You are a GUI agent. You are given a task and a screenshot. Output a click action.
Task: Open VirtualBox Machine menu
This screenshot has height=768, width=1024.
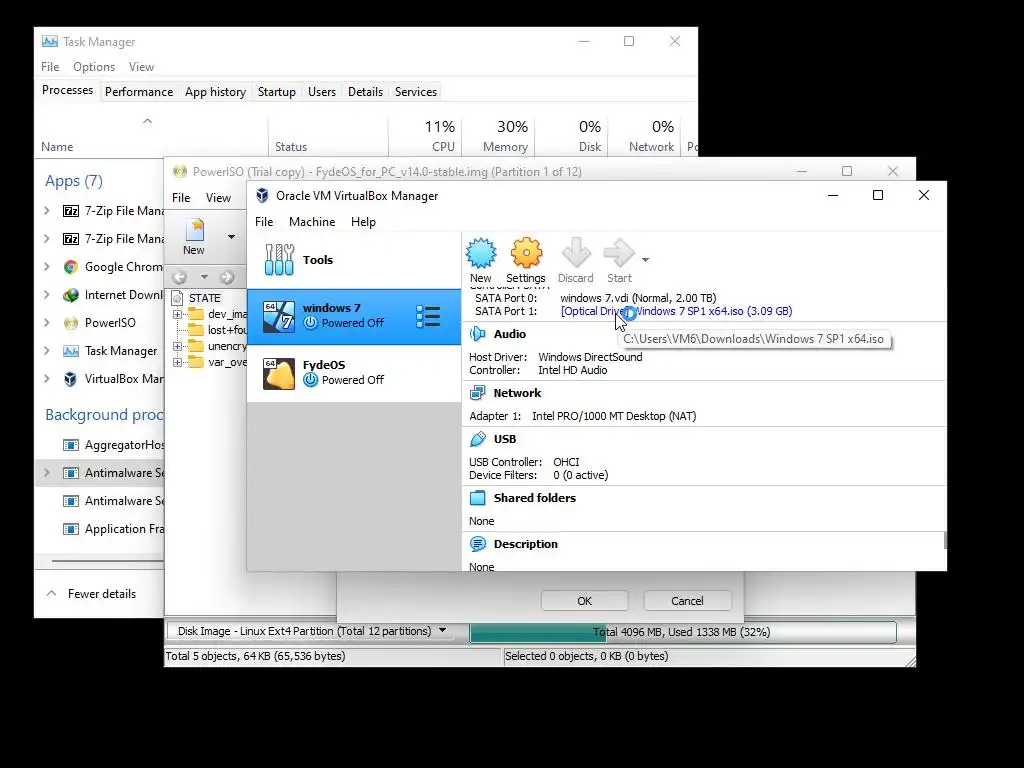pos(312,222)
